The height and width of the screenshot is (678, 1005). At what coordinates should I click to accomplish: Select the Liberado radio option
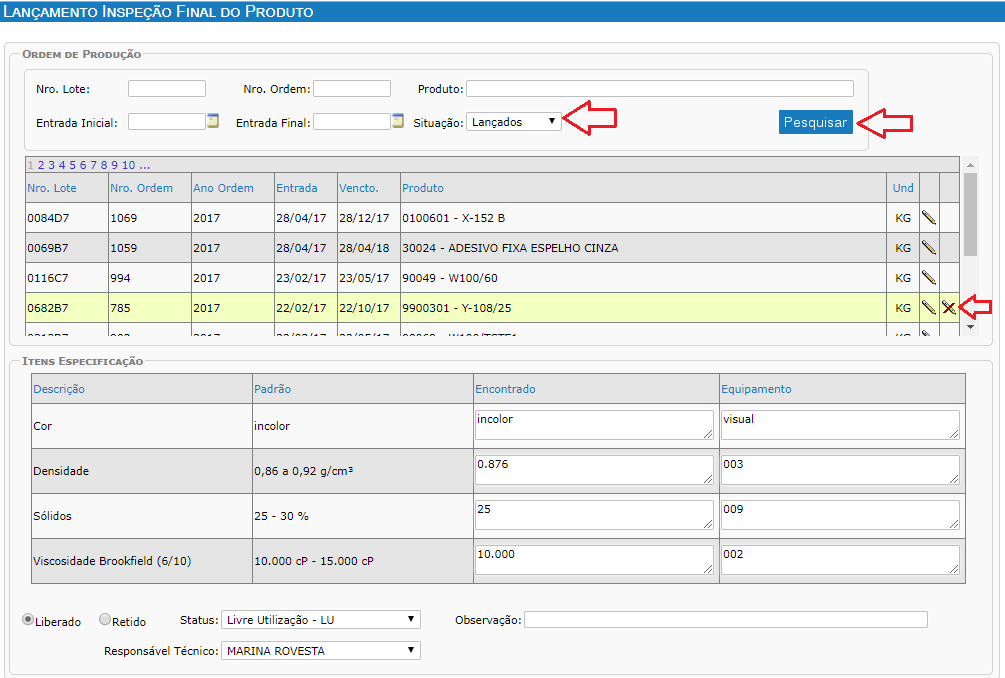tap(28, 620)
